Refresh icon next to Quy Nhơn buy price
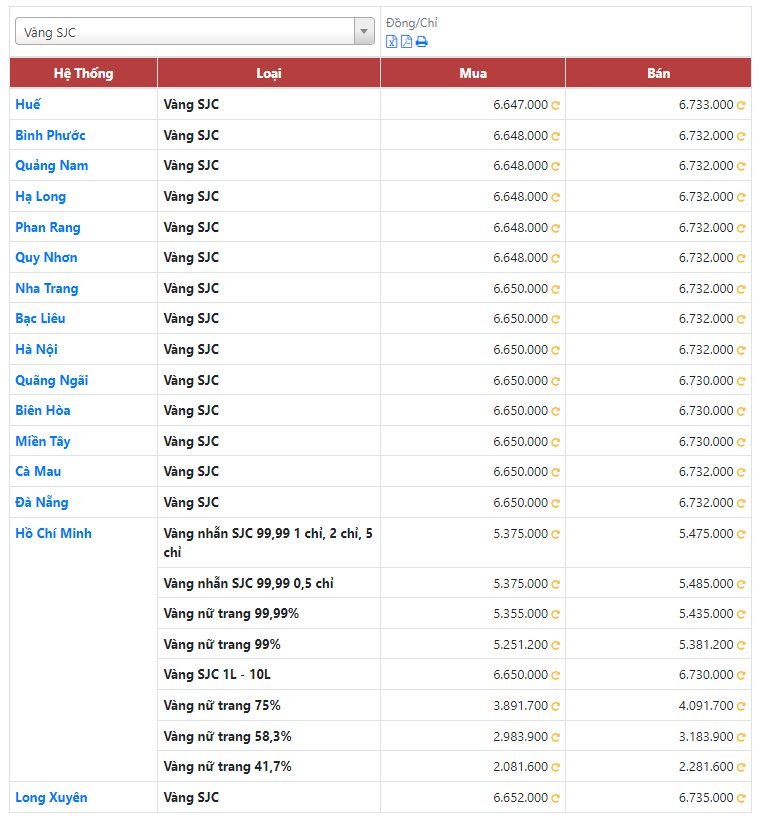The width and height of the screenshot is (760, 825). pos(555,258)
